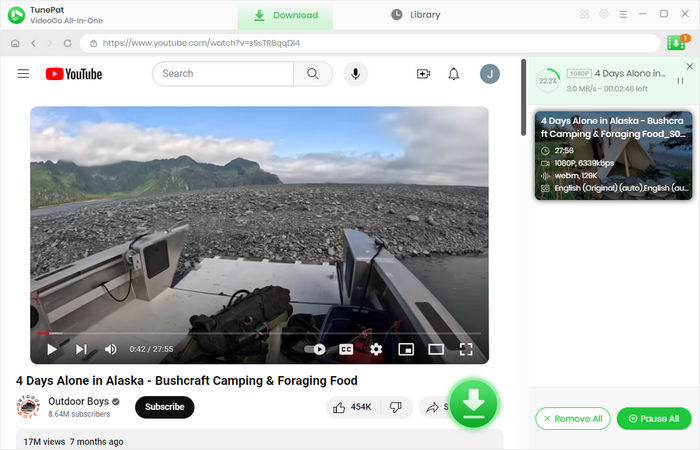Go back to the previous page
700x450 pixels.
coord(33,43)
